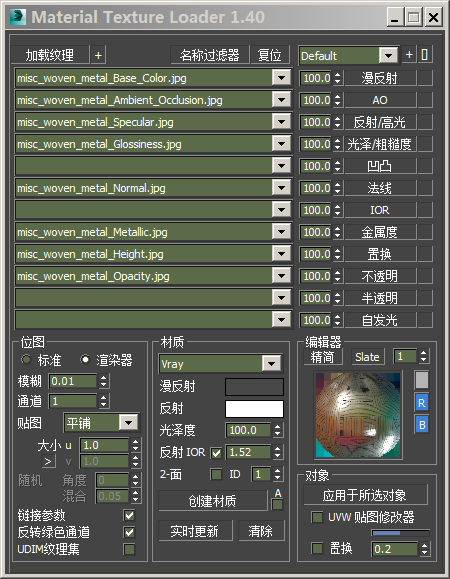
Task: Select the 标准 radio button
Action: [26, 359]
